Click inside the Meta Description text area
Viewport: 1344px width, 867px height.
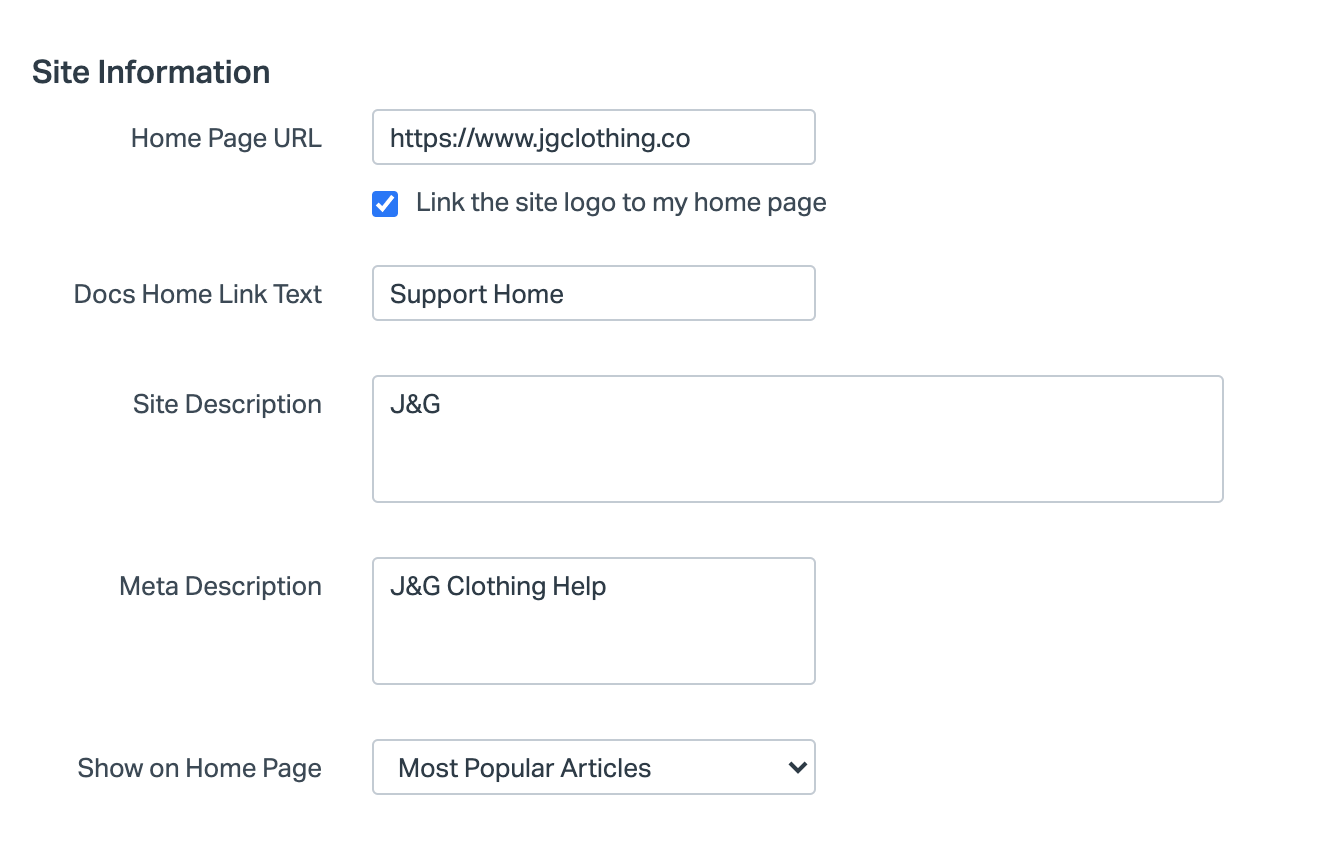point(593,635)
